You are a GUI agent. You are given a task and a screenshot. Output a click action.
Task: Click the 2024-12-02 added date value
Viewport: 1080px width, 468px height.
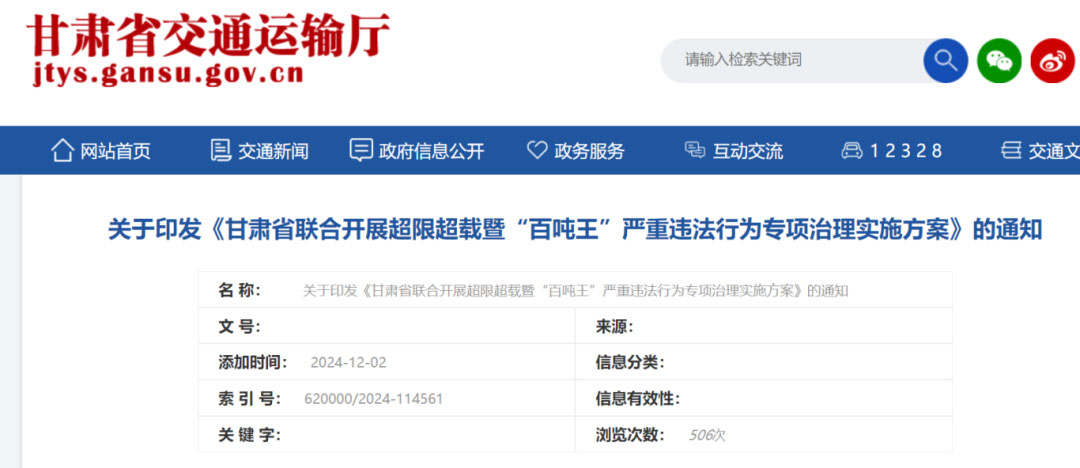point(348,362)
